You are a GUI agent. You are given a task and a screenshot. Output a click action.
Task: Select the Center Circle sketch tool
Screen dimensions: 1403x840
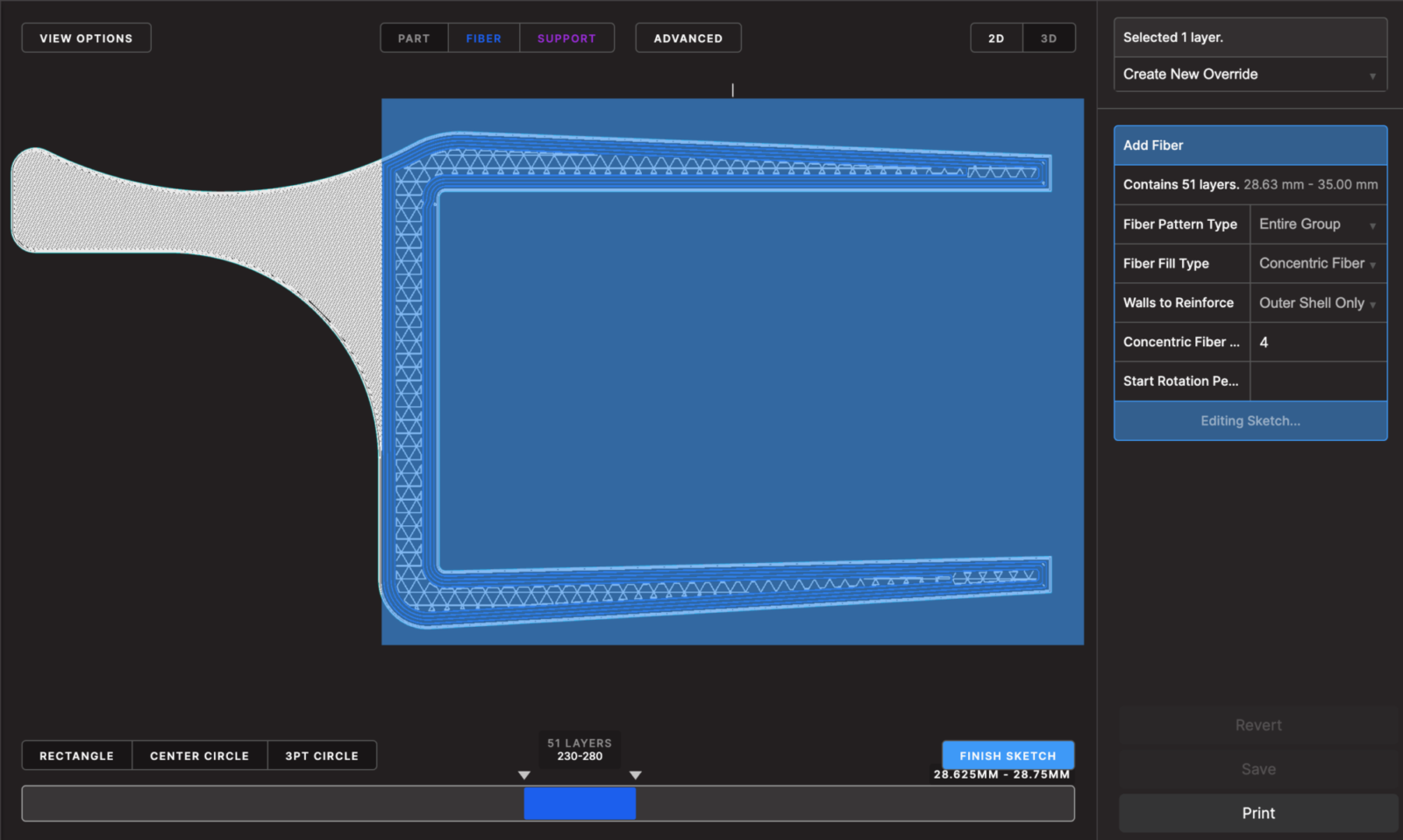pos(199,755)
